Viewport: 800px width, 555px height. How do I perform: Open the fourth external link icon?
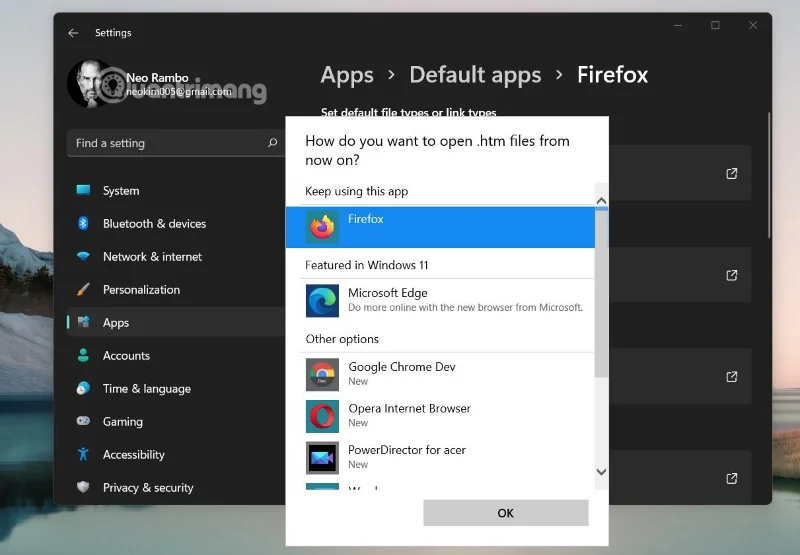[x=732, y=478]
